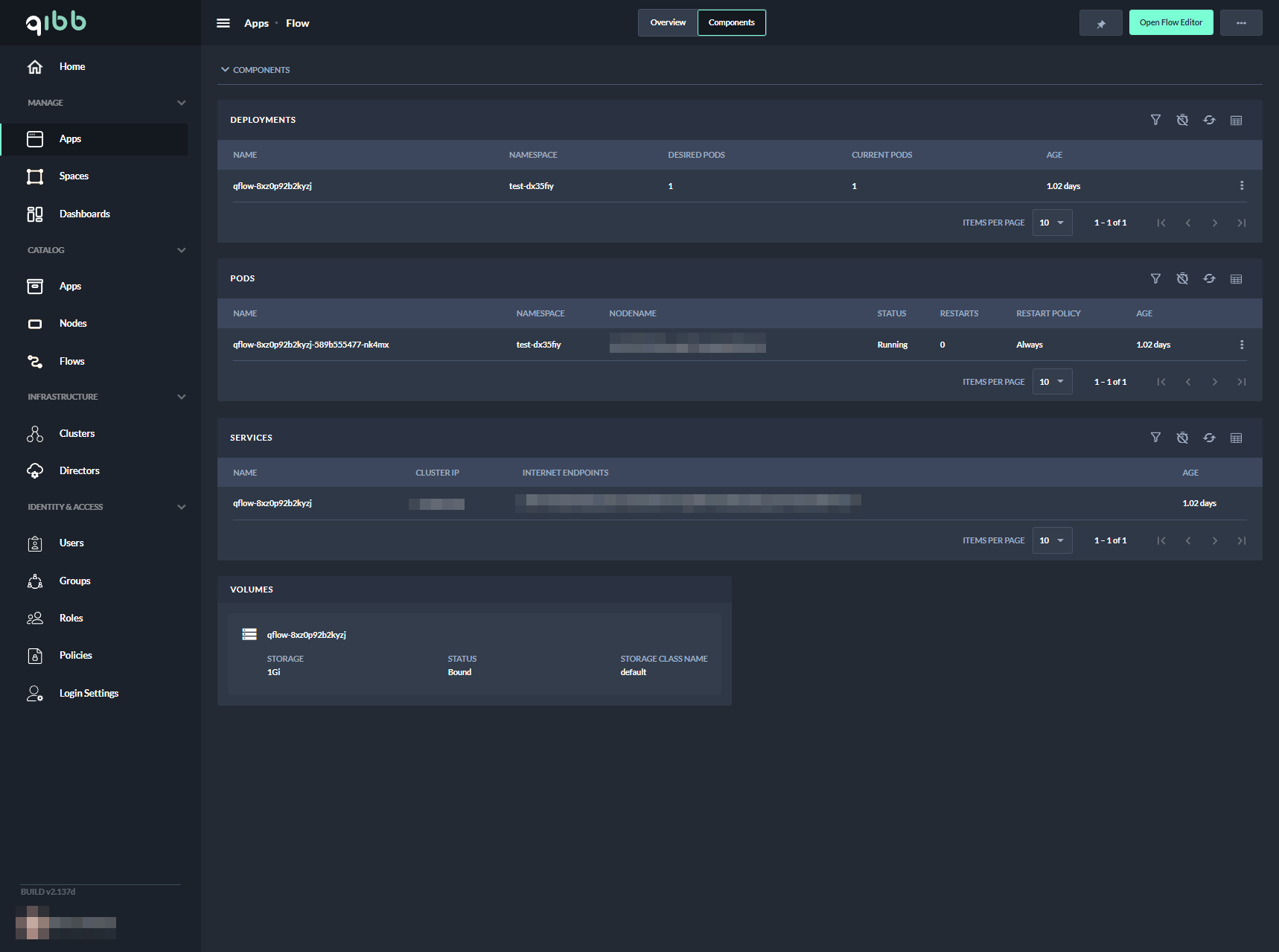This screenshot has width=1279, height=952.
Task: Refresh the Pods table
Action: (x=1209, y=278)
